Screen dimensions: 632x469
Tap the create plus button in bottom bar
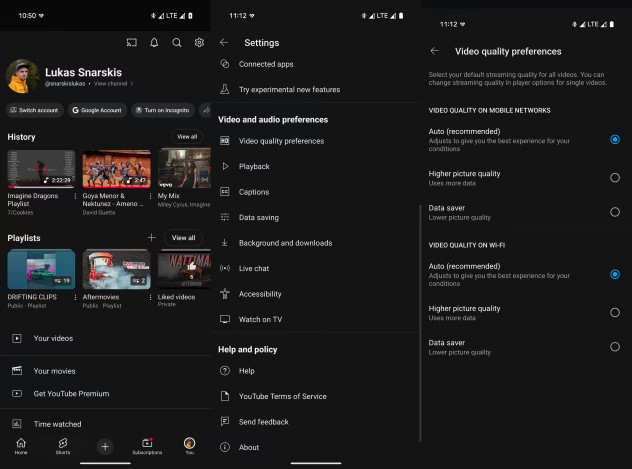click(x=105, y=446)
